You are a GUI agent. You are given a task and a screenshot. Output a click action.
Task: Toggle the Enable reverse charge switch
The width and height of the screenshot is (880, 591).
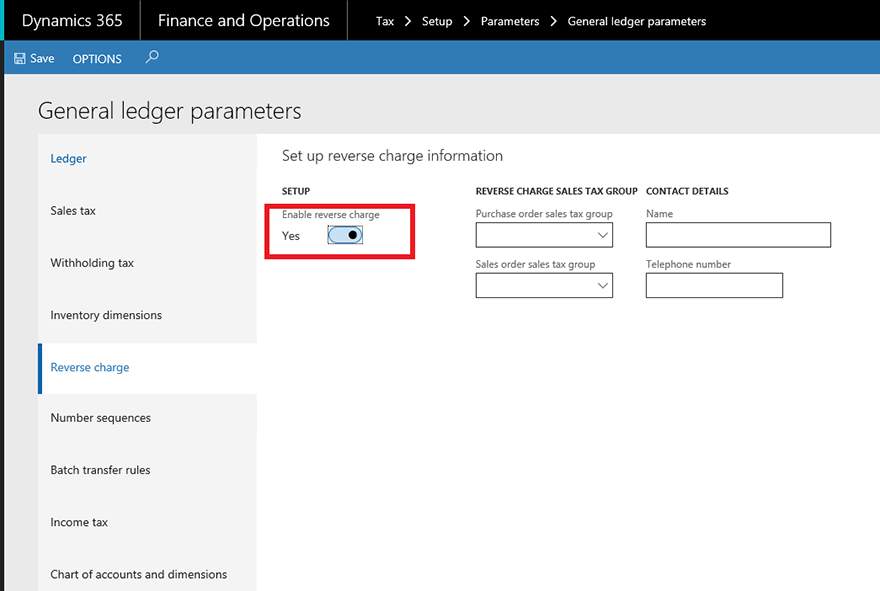[x=345, y=235]
